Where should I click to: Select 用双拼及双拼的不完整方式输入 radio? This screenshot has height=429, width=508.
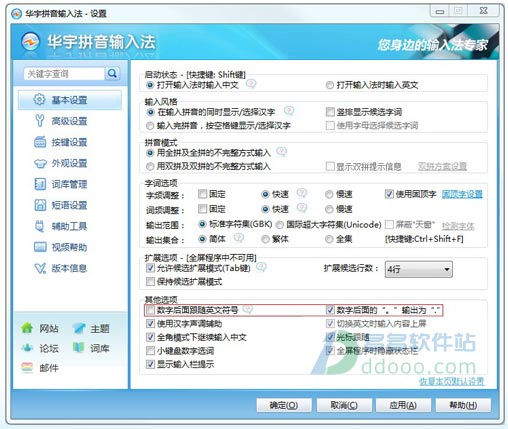150,166
